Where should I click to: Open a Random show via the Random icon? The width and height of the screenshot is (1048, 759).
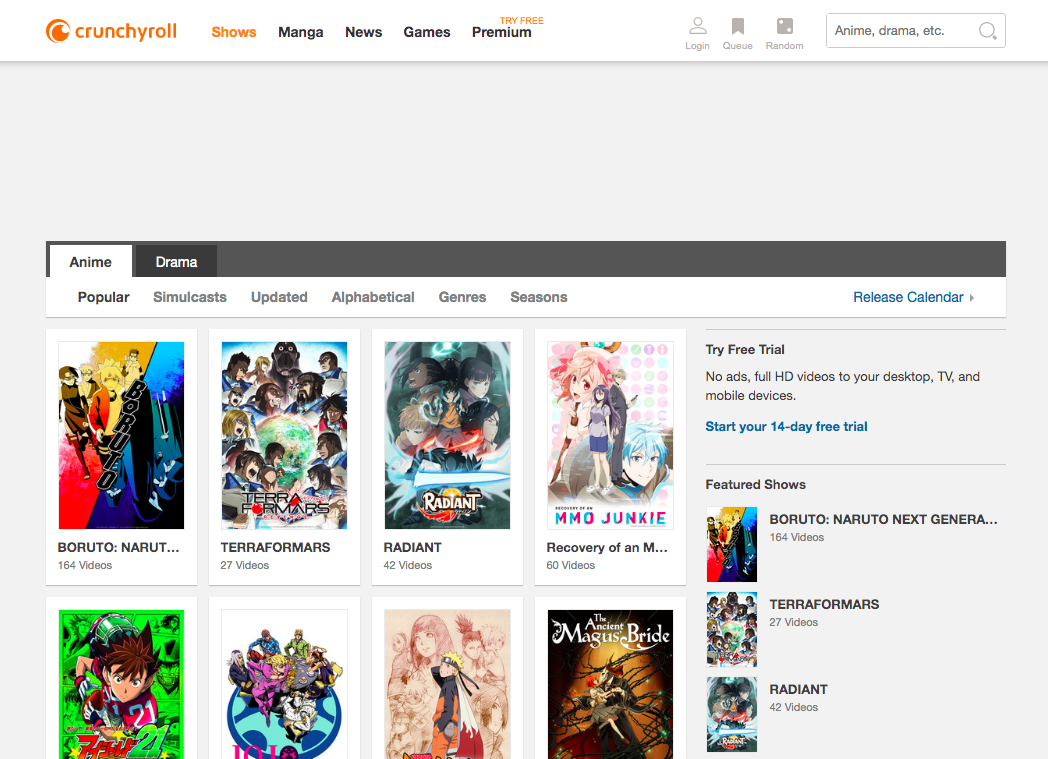pos(784,26)
